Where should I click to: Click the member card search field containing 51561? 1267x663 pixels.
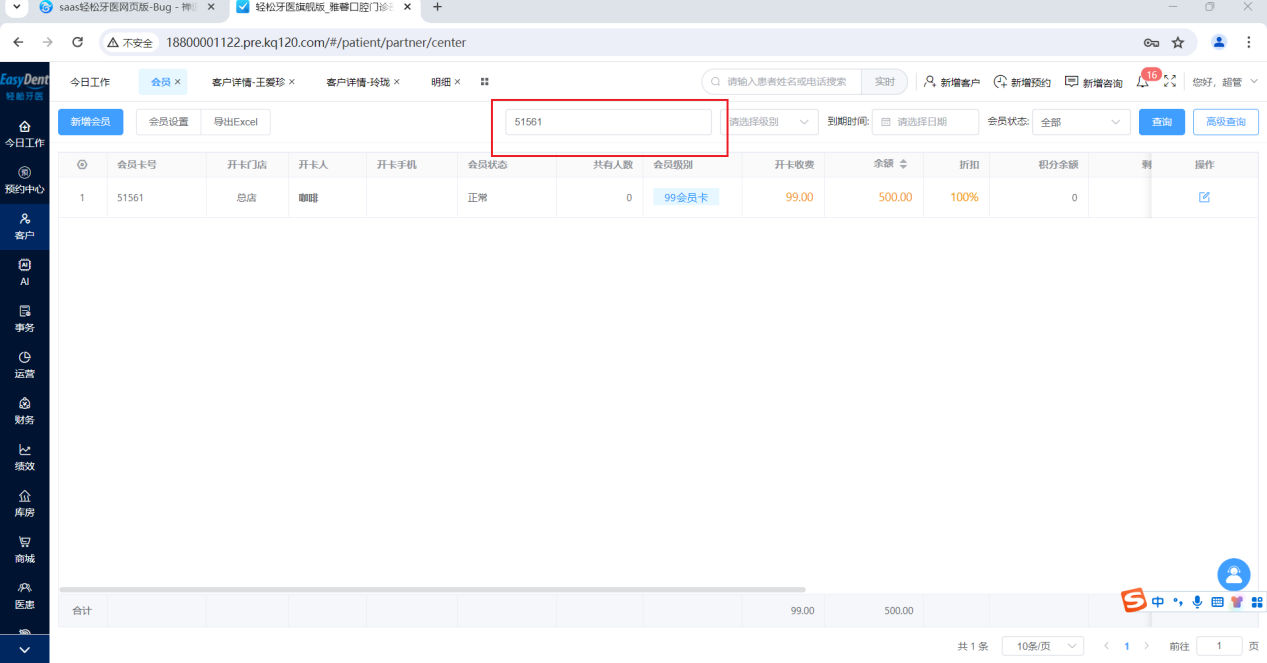click(x=608, y=122)
